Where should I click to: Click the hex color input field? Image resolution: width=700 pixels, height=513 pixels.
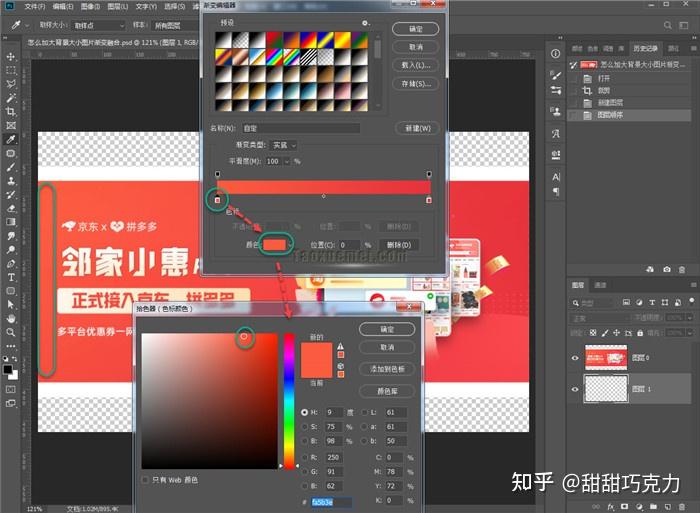[331, 502]
